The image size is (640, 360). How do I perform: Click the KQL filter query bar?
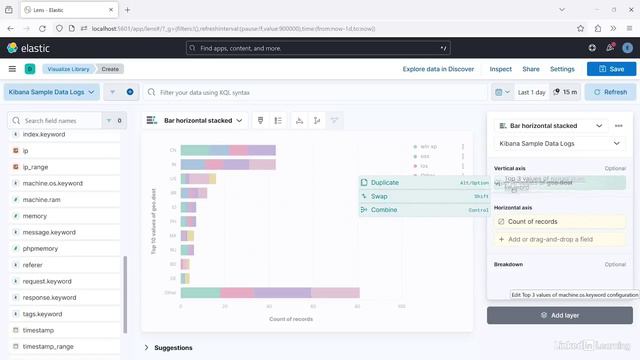coord(316,93)
